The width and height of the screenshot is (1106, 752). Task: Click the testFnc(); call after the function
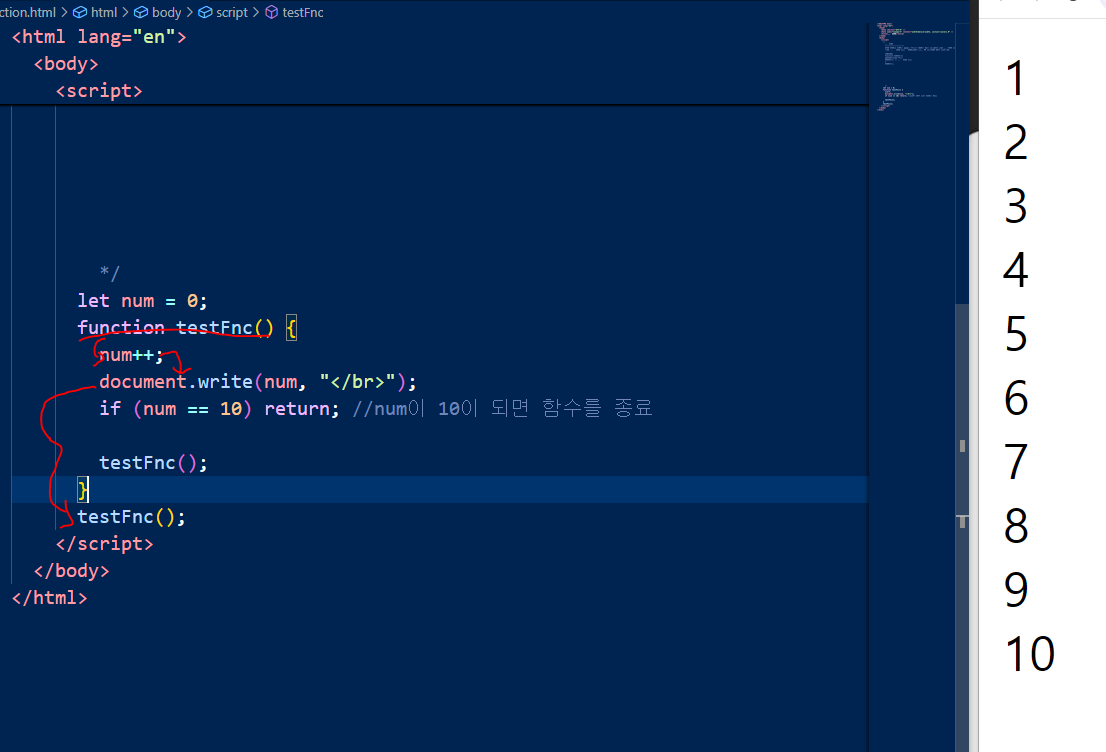click(131, 516)
